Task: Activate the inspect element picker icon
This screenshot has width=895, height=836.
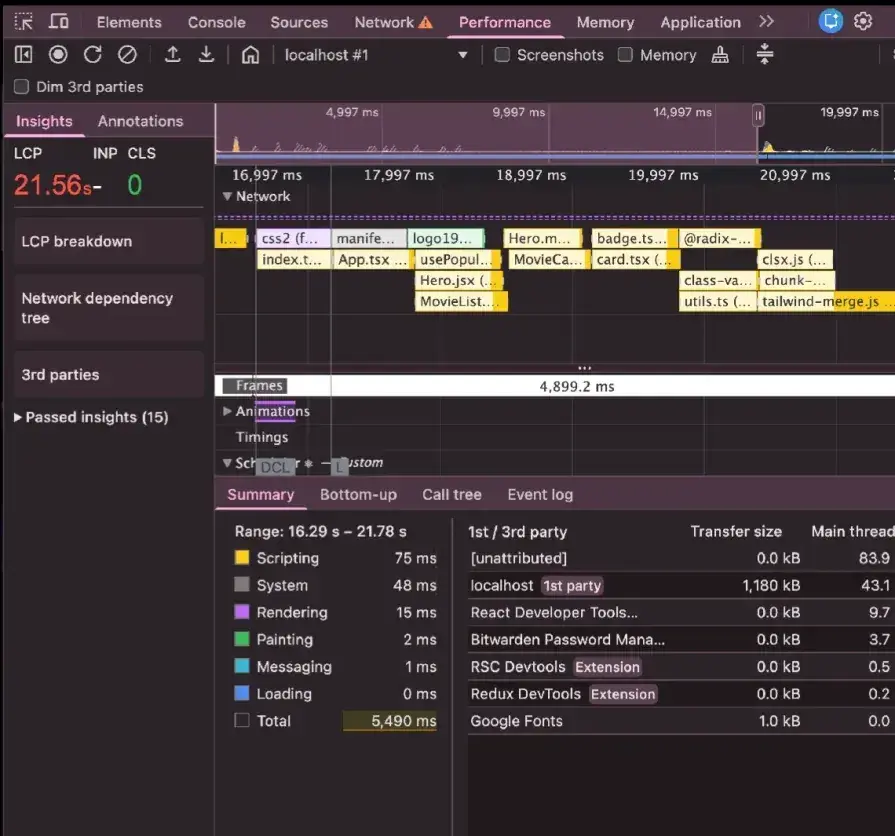Action: click(23, 22)
